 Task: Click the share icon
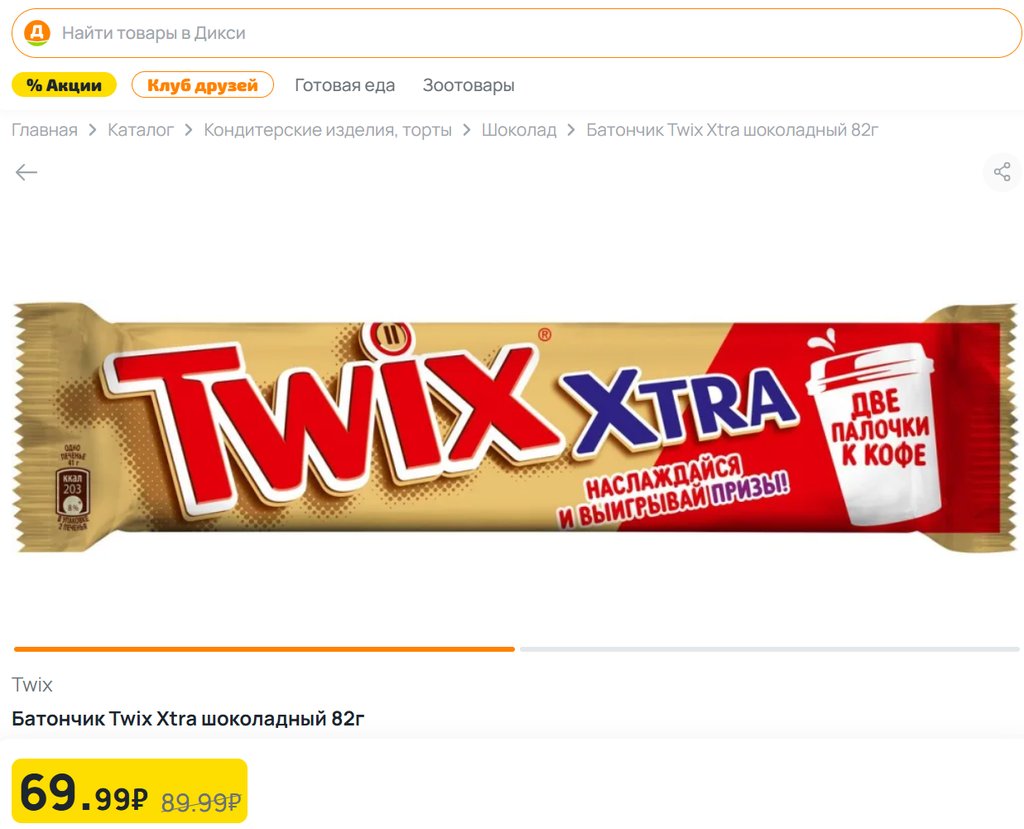(1002, 172)
